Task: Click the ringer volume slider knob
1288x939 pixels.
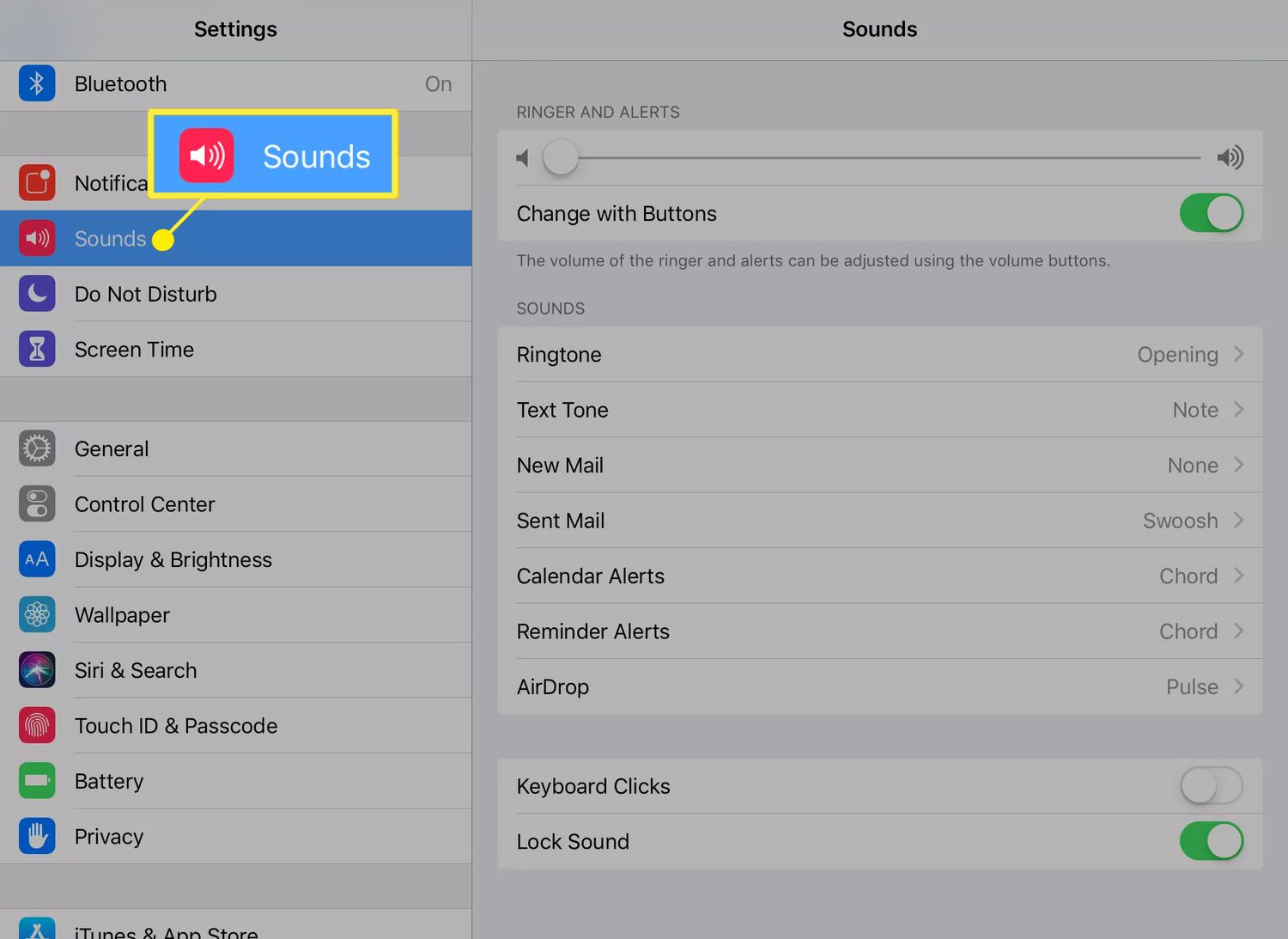Action: (x=561, y=157)
